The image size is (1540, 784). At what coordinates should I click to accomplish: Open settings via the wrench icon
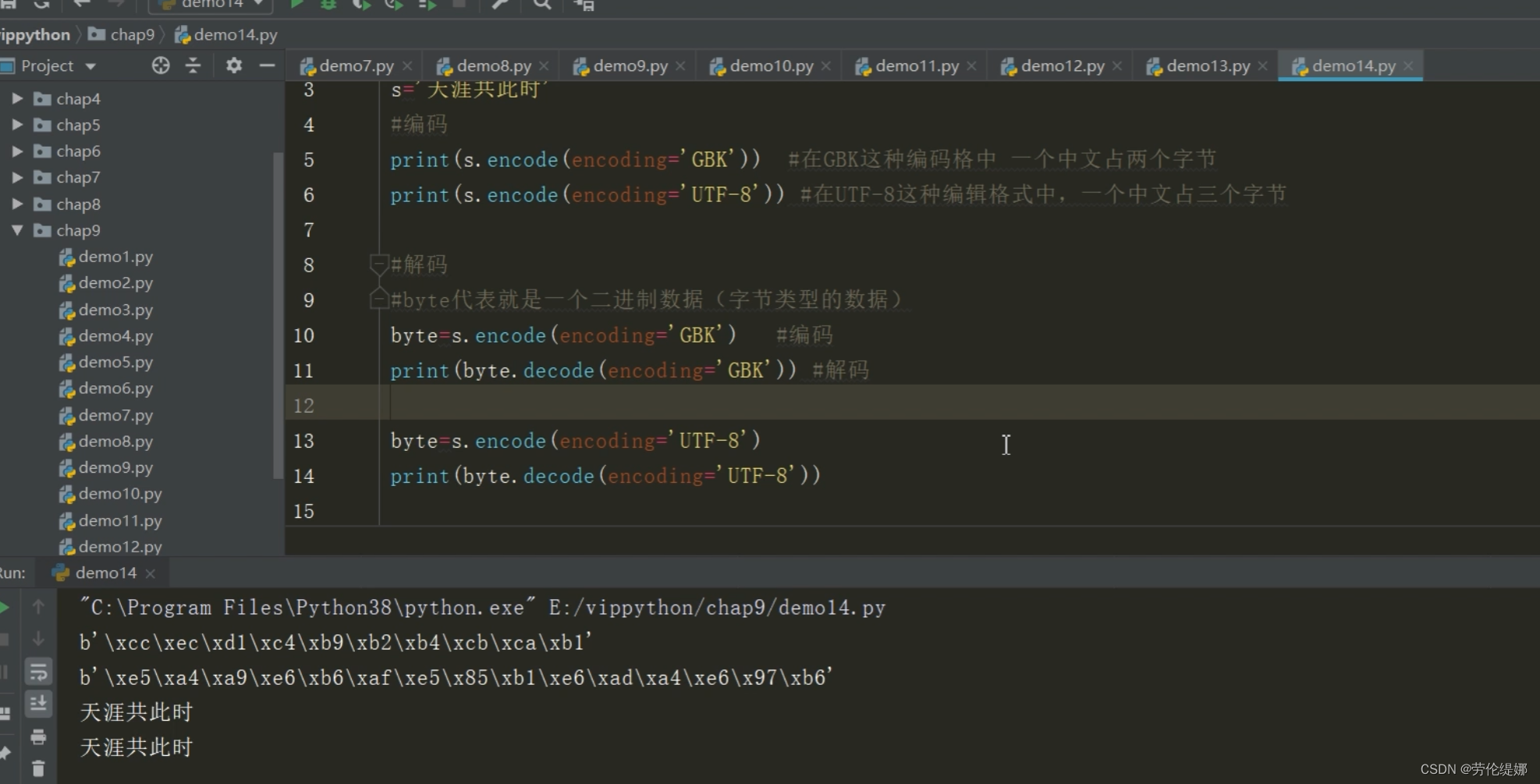[499, 5]
